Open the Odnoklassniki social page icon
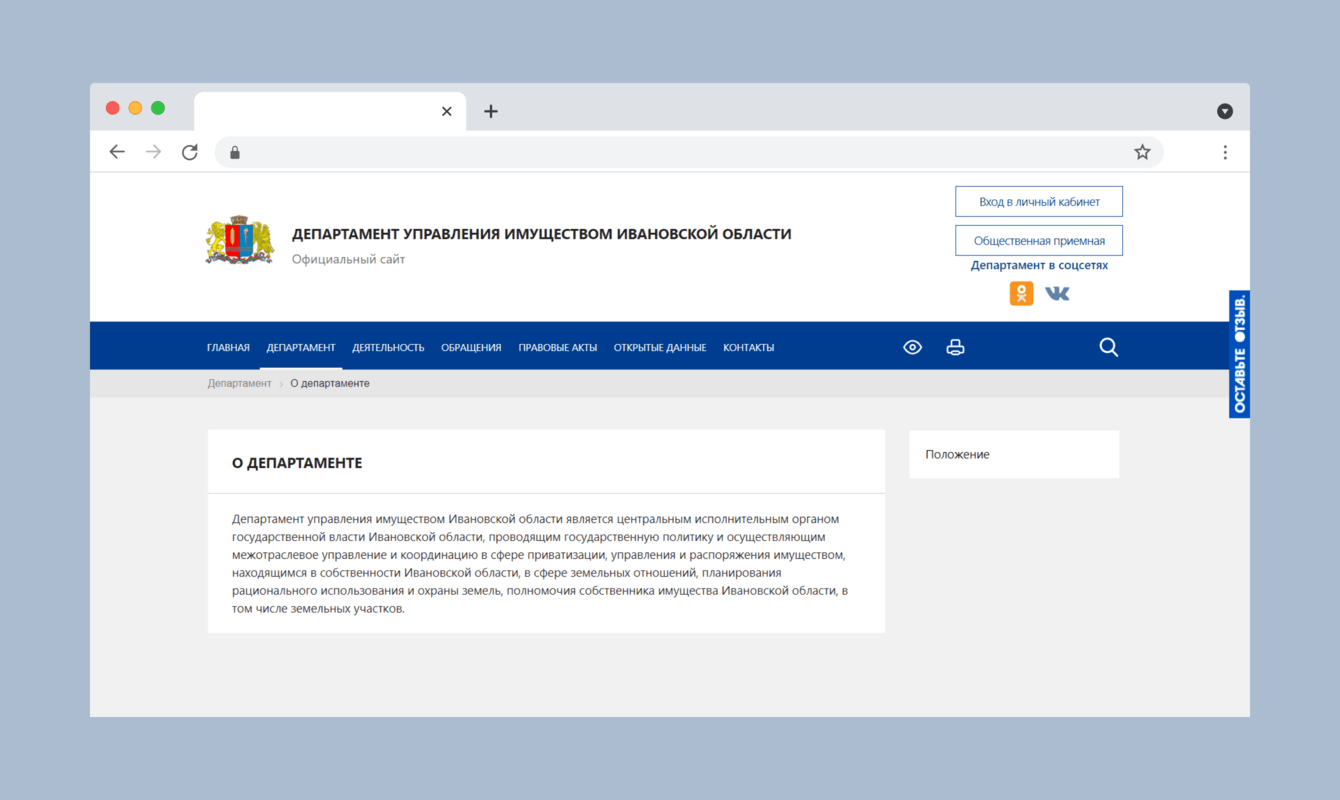The height and width of the screenshot is (800, 1340). (1021, 293)
